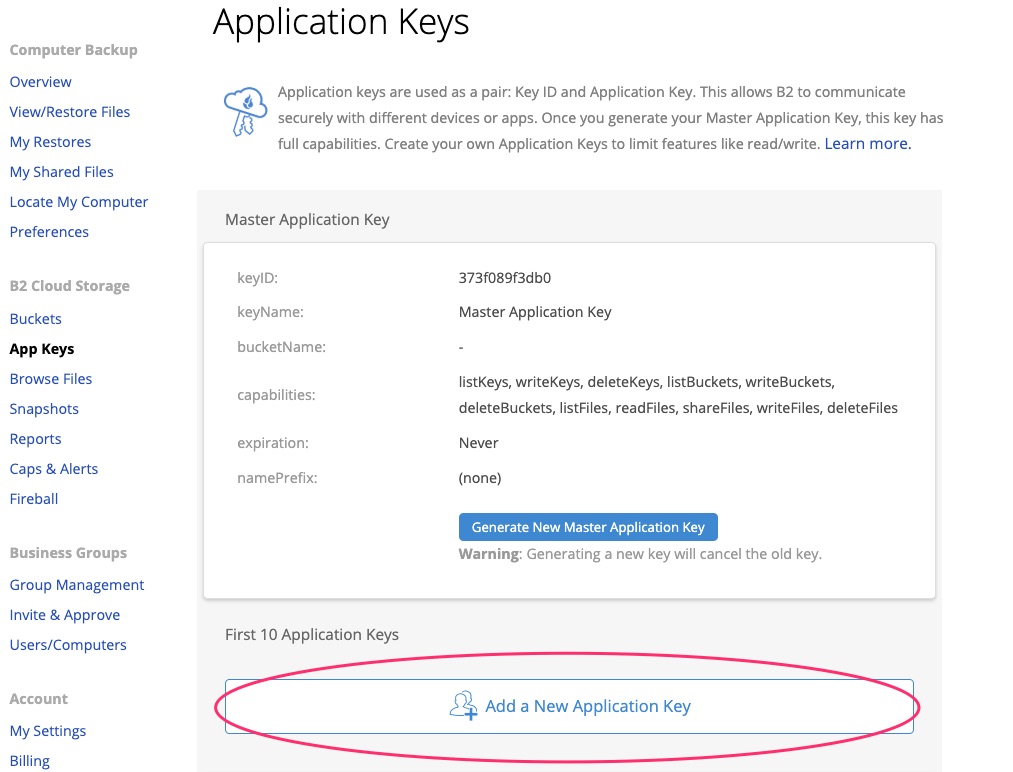Open Computer Backup Preferences
1013x772 pixels.
(49, 232)
